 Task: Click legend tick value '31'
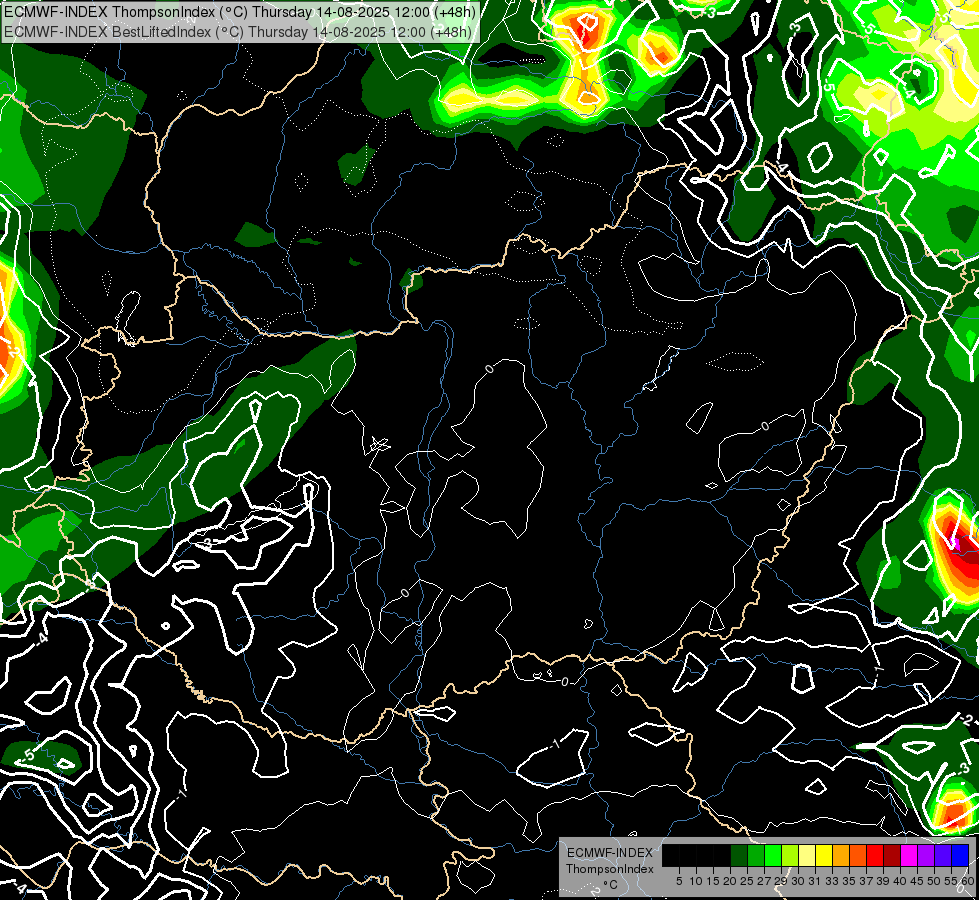[x=815, y=881]
